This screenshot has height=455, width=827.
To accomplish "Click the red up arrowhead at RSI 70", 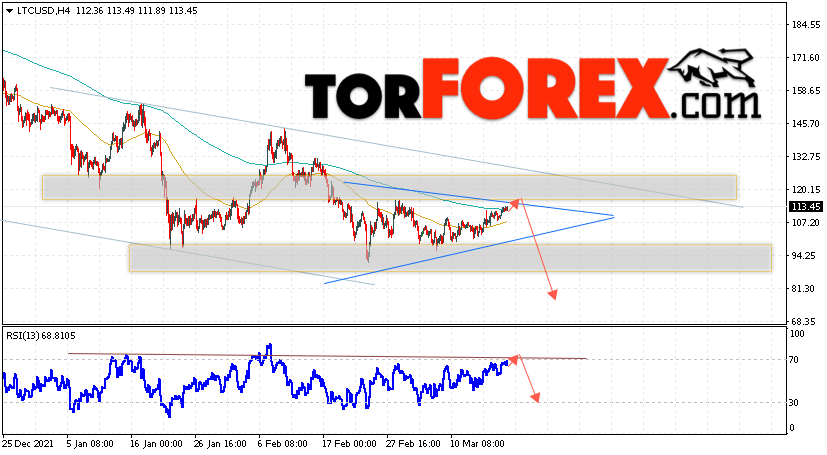I will tap(514, 359).
